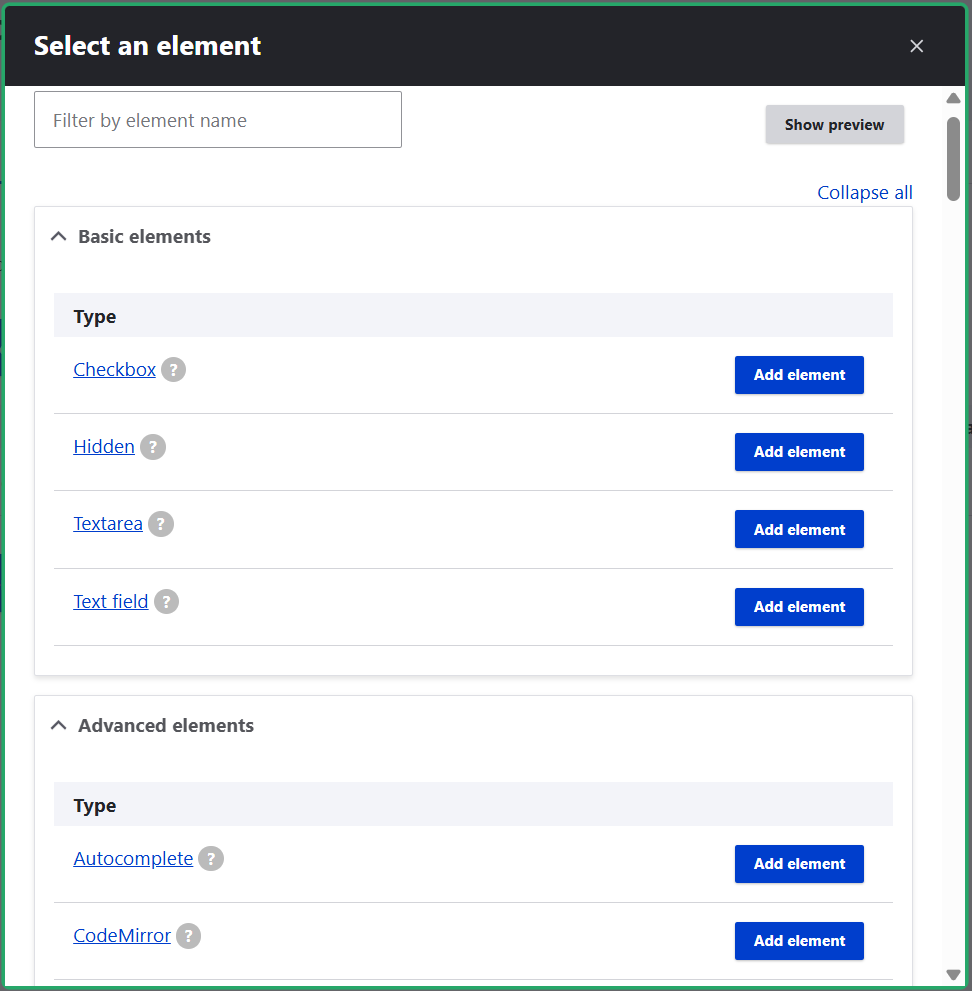972x991 pixels.
Task: Open the Checkbox element link
Action: [114, 370]
